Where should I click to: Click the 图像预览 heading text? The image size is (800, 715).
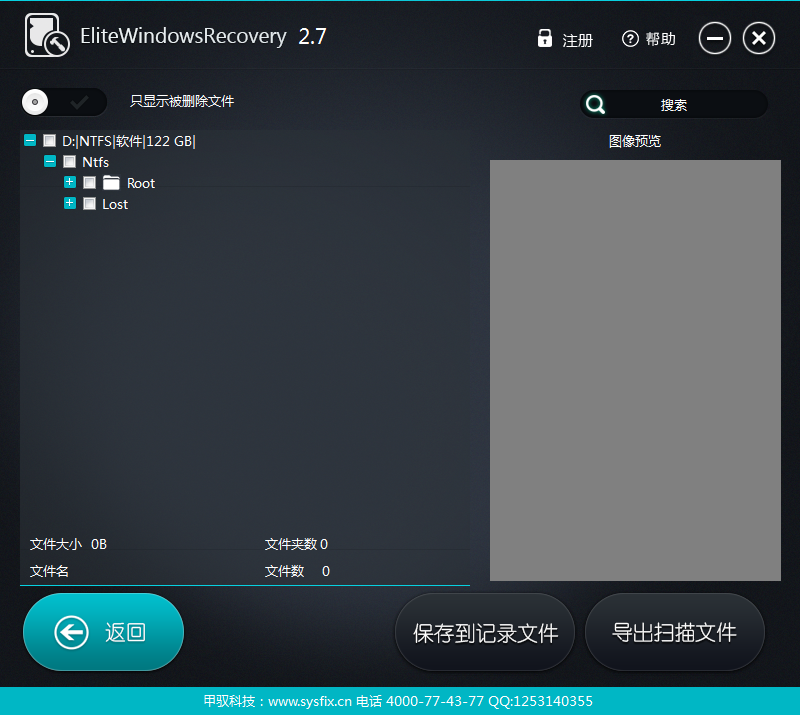tap(635, 141)
